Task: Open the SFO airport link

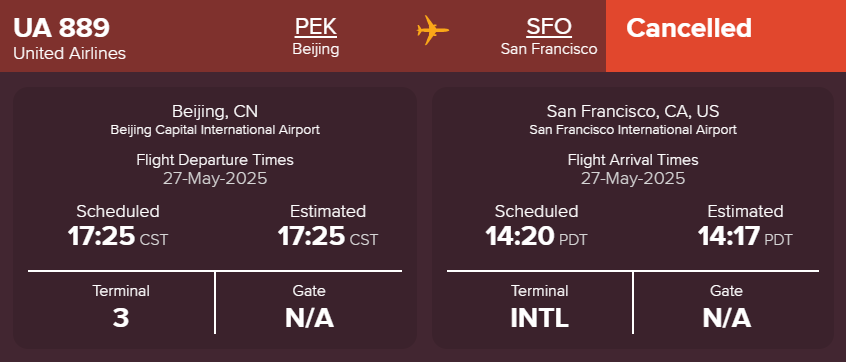Action: pos(549,27)
